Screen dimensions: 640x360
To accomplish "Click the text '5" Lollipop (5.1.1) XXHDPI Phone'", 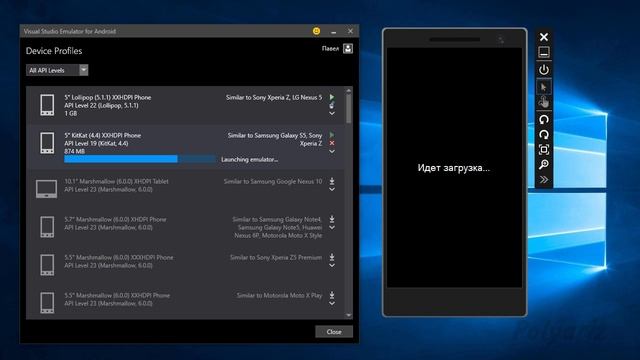I will 108,98.
